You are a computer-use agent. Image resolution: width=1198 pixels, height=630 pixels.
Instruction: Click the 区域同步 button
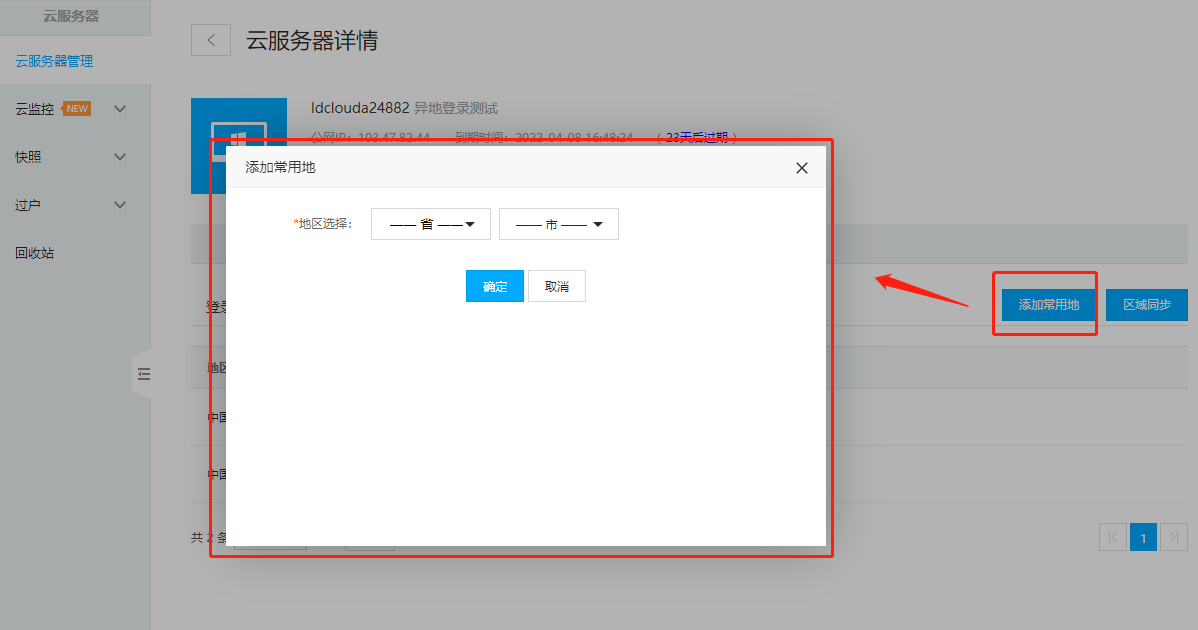pyautogui.click(x=1146, y=304)
